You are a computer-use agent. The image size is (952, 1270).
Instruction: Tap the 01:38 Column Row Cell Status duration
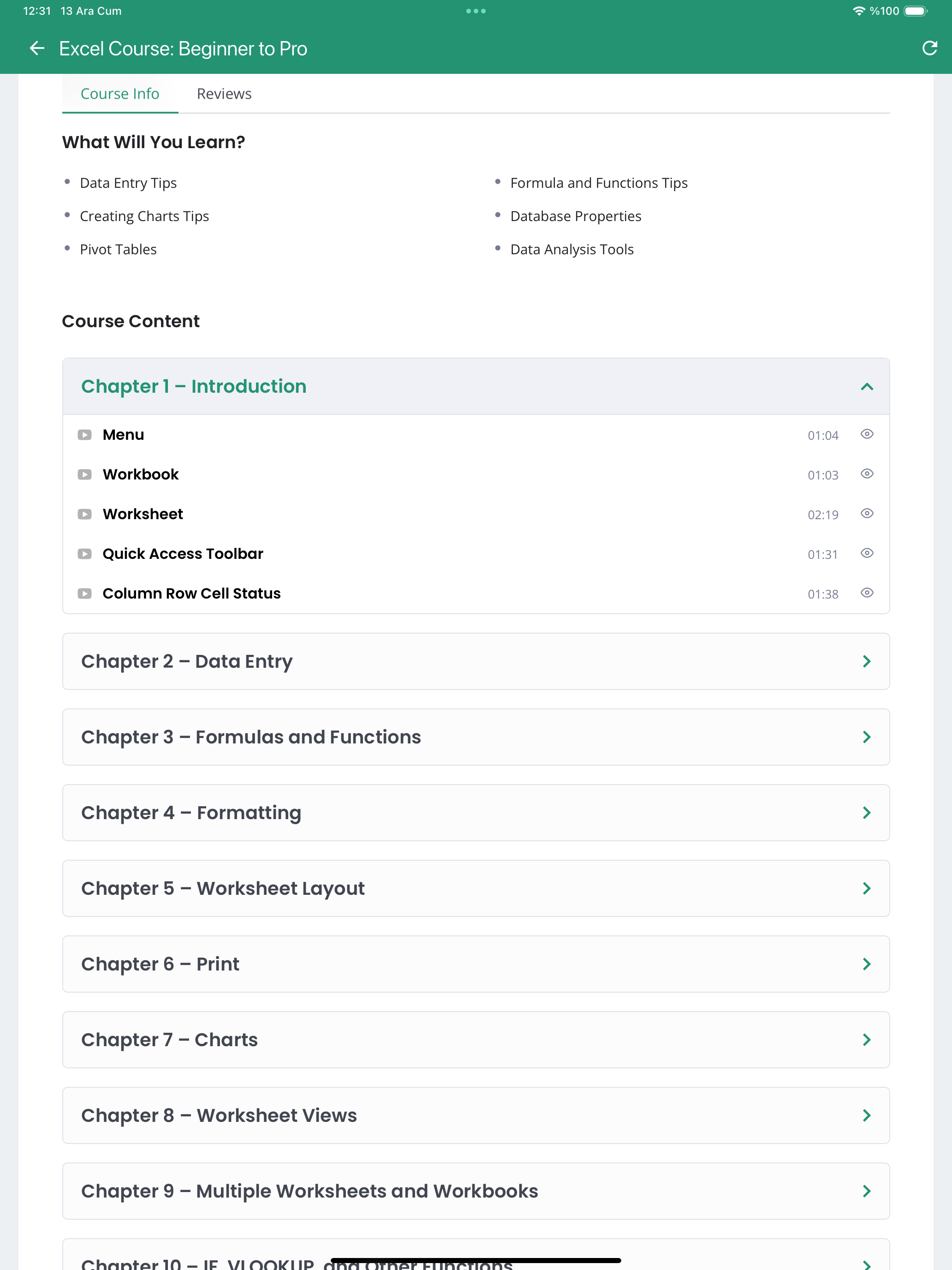pos(823,594)
